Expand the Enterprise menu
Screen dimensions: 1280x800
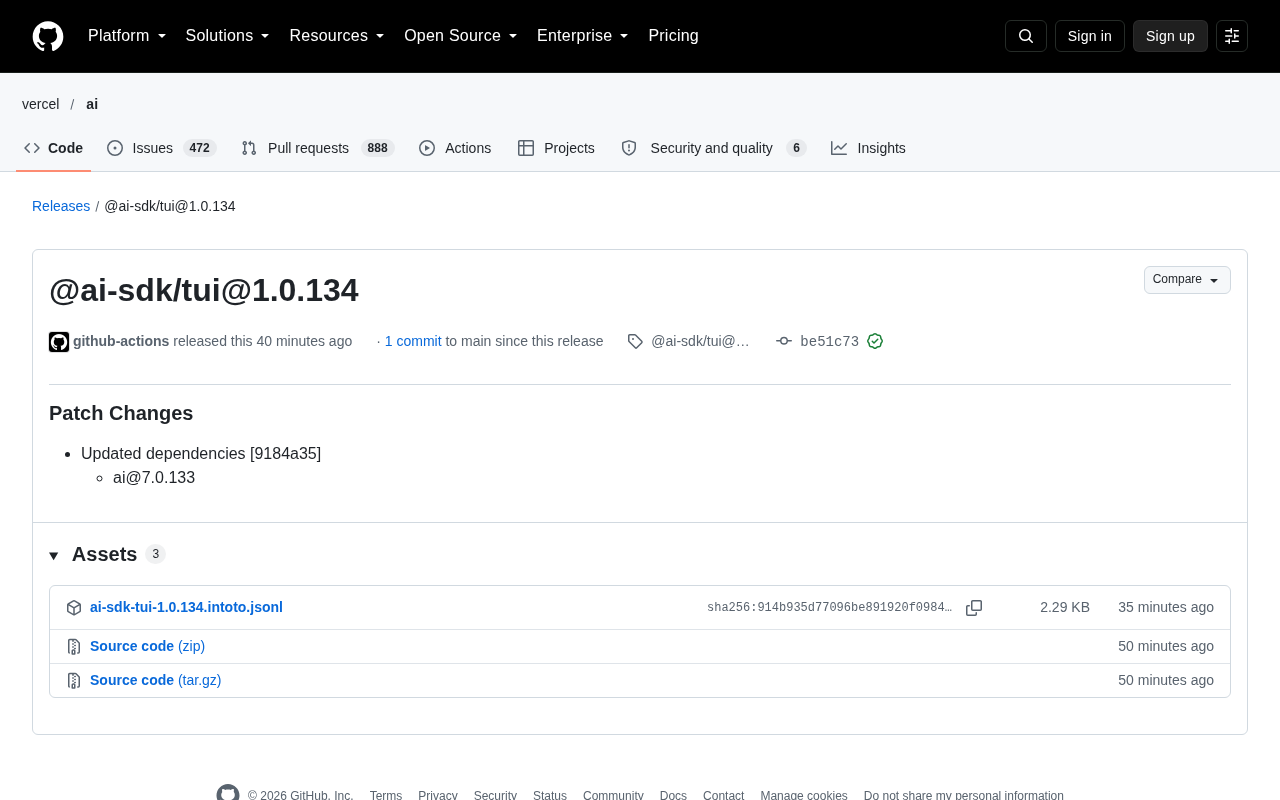(583, 36)
